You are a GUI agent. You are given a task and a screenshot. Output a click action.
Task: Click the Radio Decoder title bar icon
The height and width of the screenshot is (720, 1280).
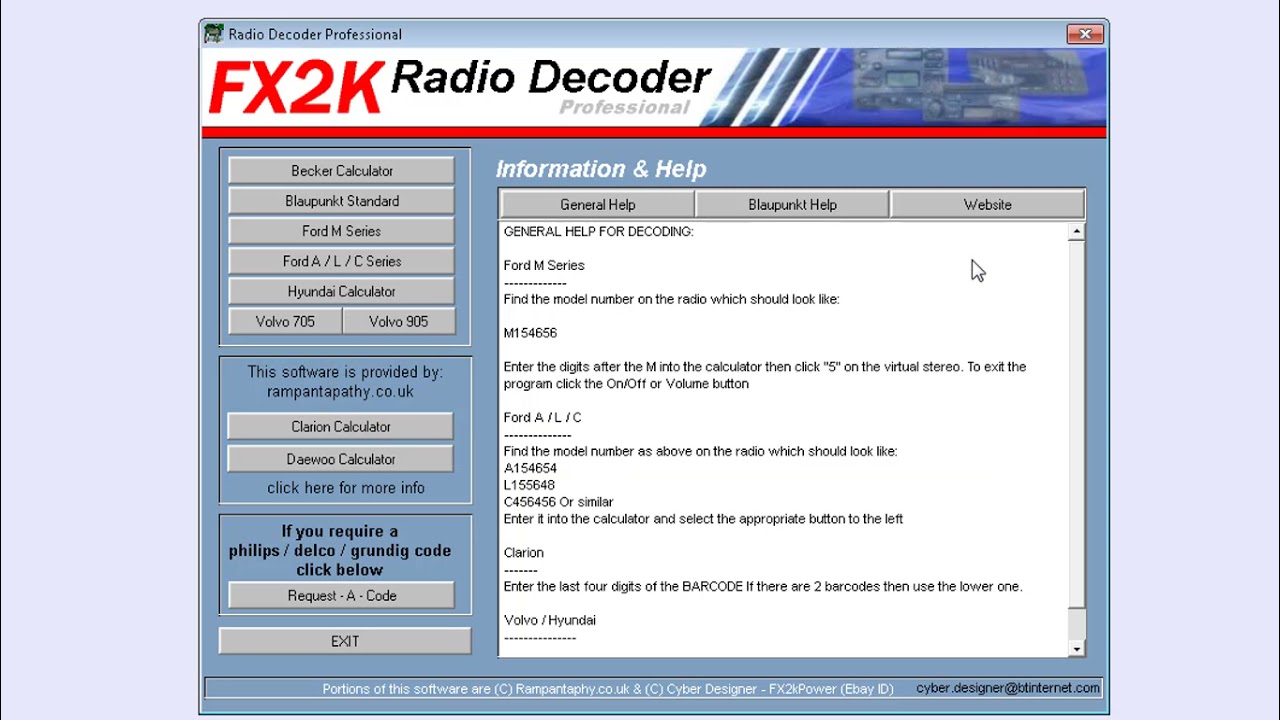(x=214, y=34)
